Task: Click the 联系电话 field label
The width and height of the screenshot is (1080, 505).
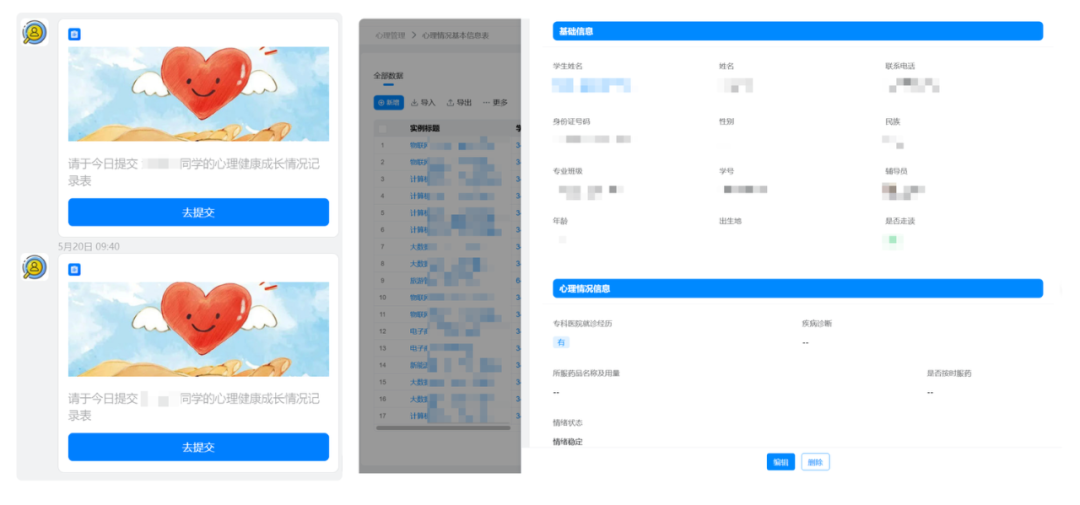Action: coord(900,66)
